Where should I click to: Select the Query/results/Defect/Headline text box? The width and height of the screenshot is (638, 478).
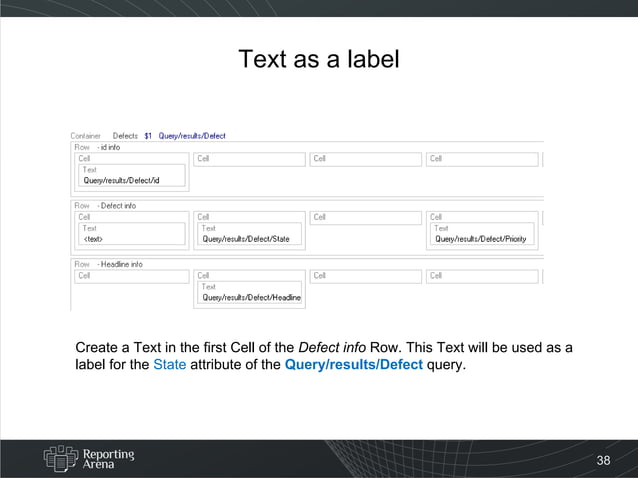tap(250, 297)
